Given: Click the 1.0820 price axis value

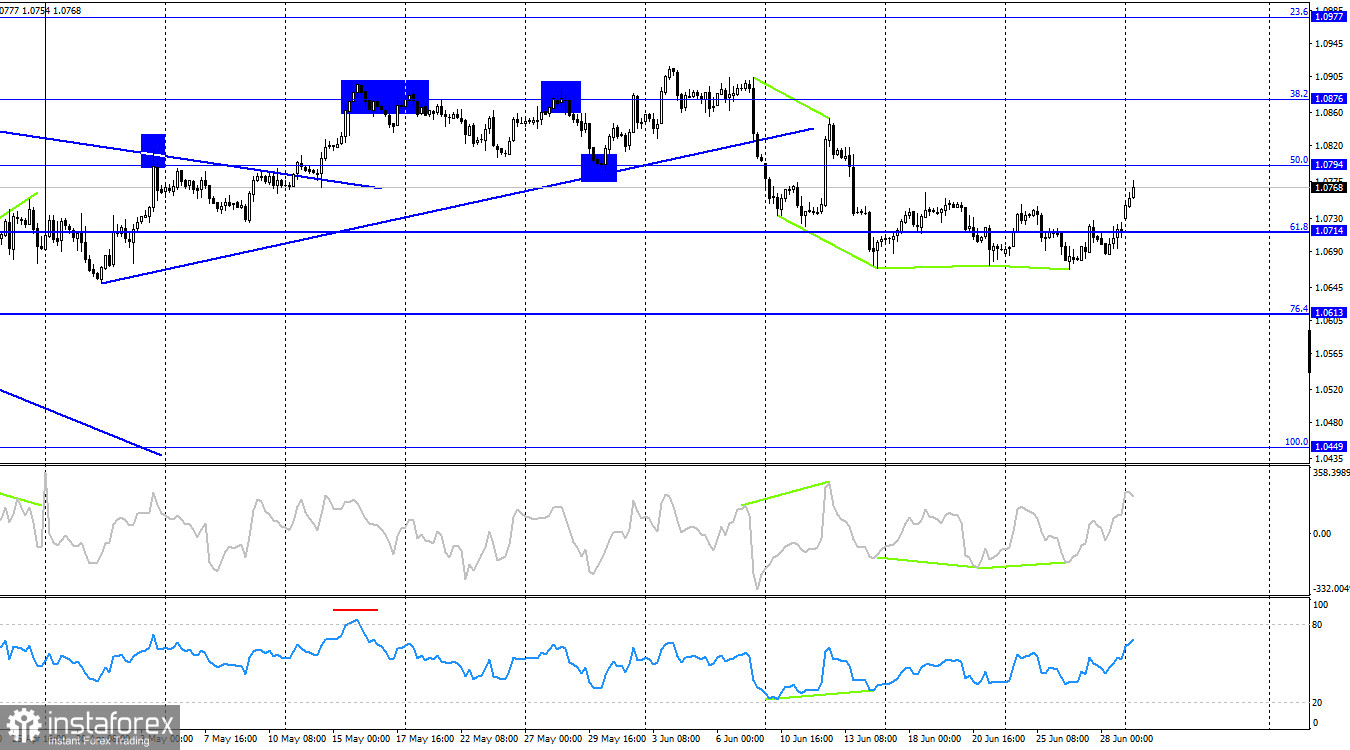Looking at the screenshot, I should 1329,145.
